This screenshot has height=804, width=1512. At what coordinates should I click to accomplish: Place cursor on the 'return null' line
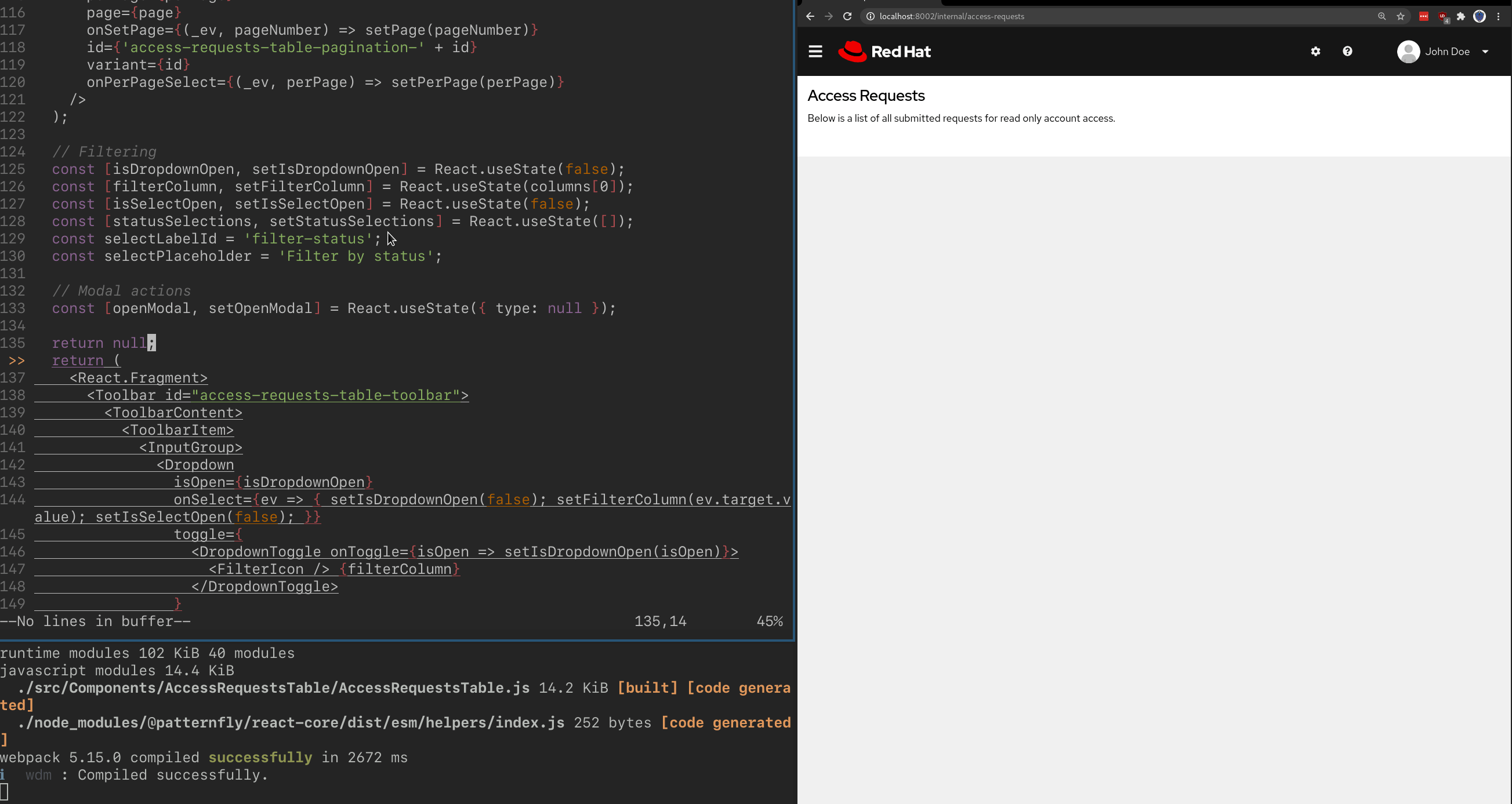tap(100, 343)
